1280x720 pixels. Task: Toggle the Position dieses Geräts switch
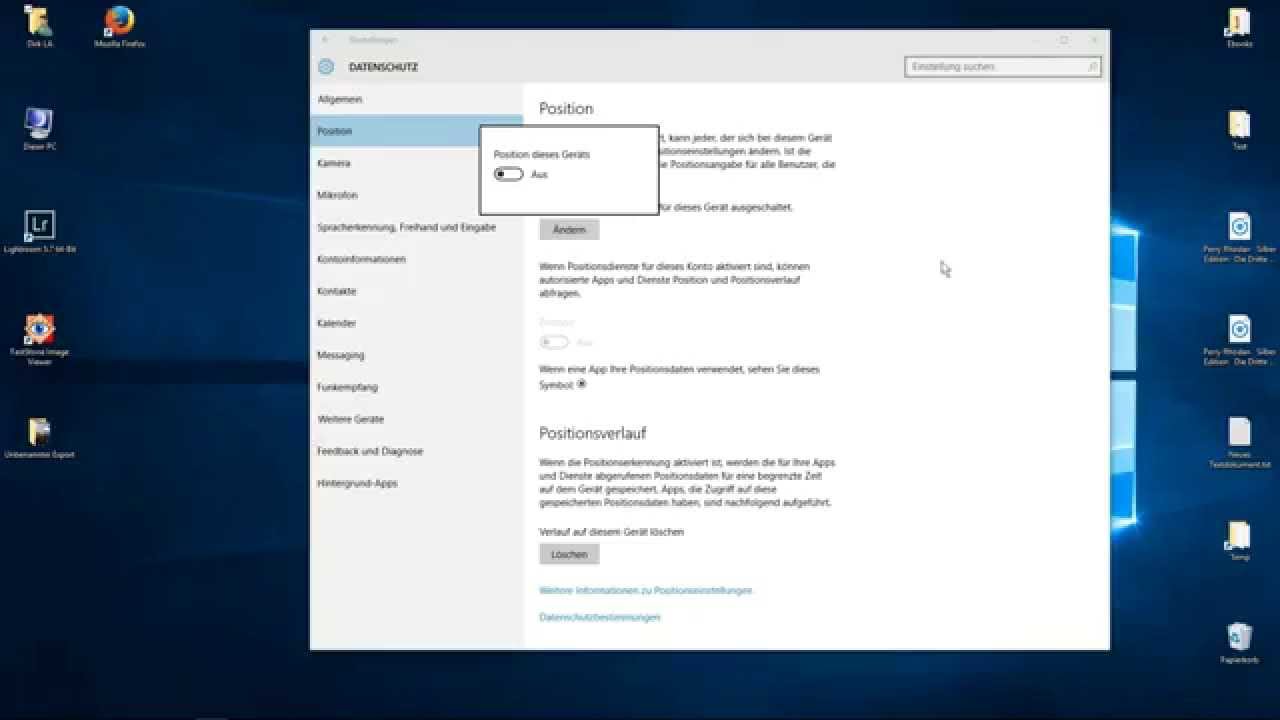(x=509, y=174)
